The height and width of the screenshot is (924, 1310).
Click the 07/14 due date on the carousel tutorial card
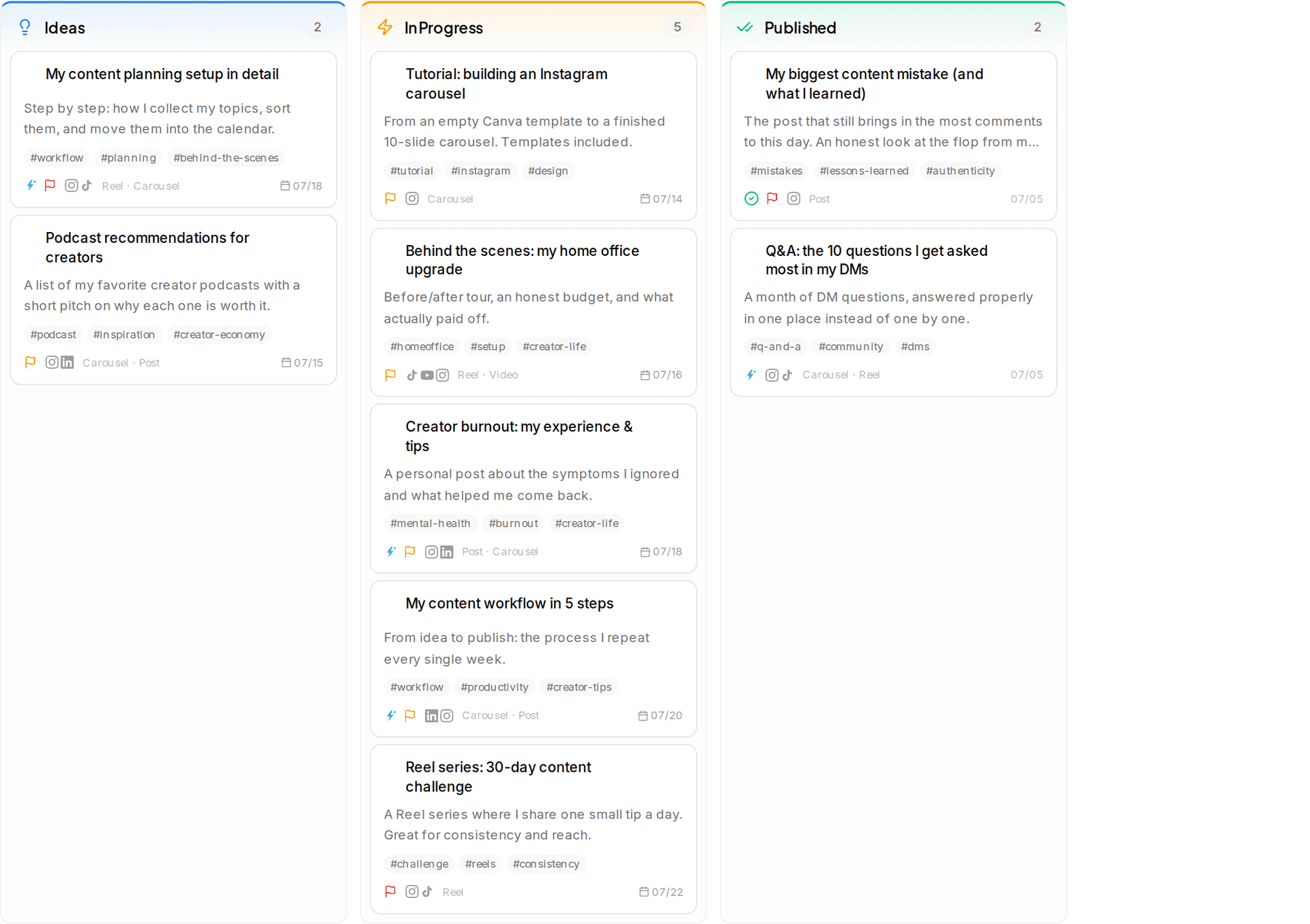[667, 199]
